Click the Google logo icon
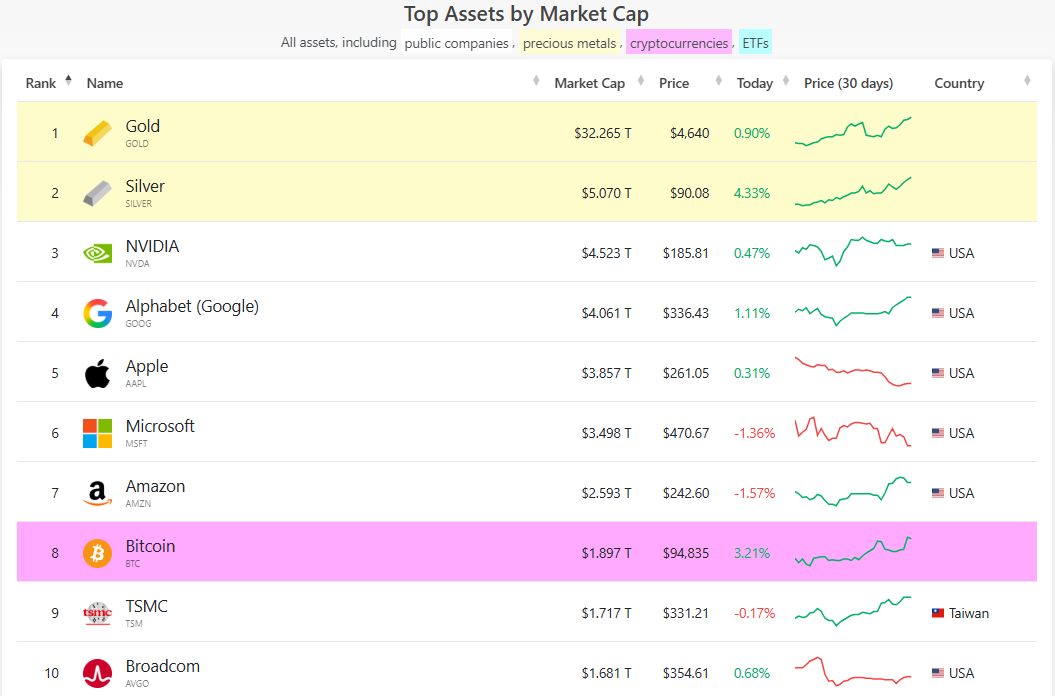 point(97,313)
